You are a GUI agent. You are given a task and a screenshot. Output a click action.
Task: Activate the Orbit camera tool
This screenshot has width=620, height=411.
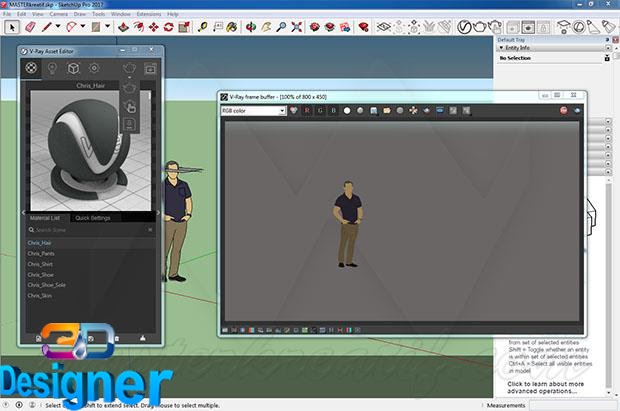[x=251, y=27]
